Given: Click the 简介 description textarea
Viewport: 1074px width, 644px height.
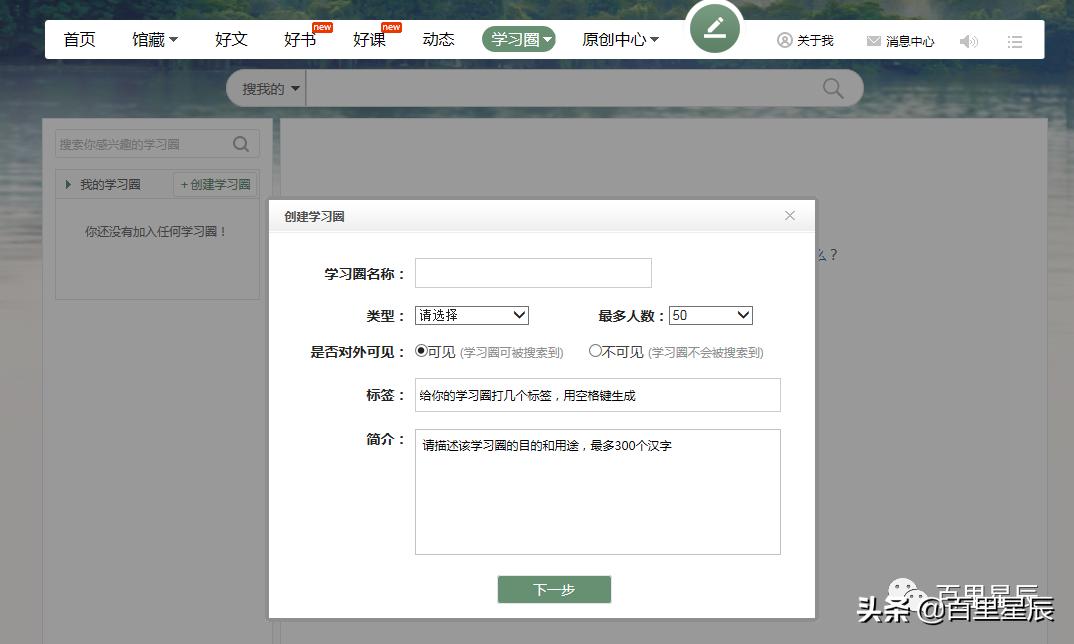Looking at the screenshot, I should [597, 490].
